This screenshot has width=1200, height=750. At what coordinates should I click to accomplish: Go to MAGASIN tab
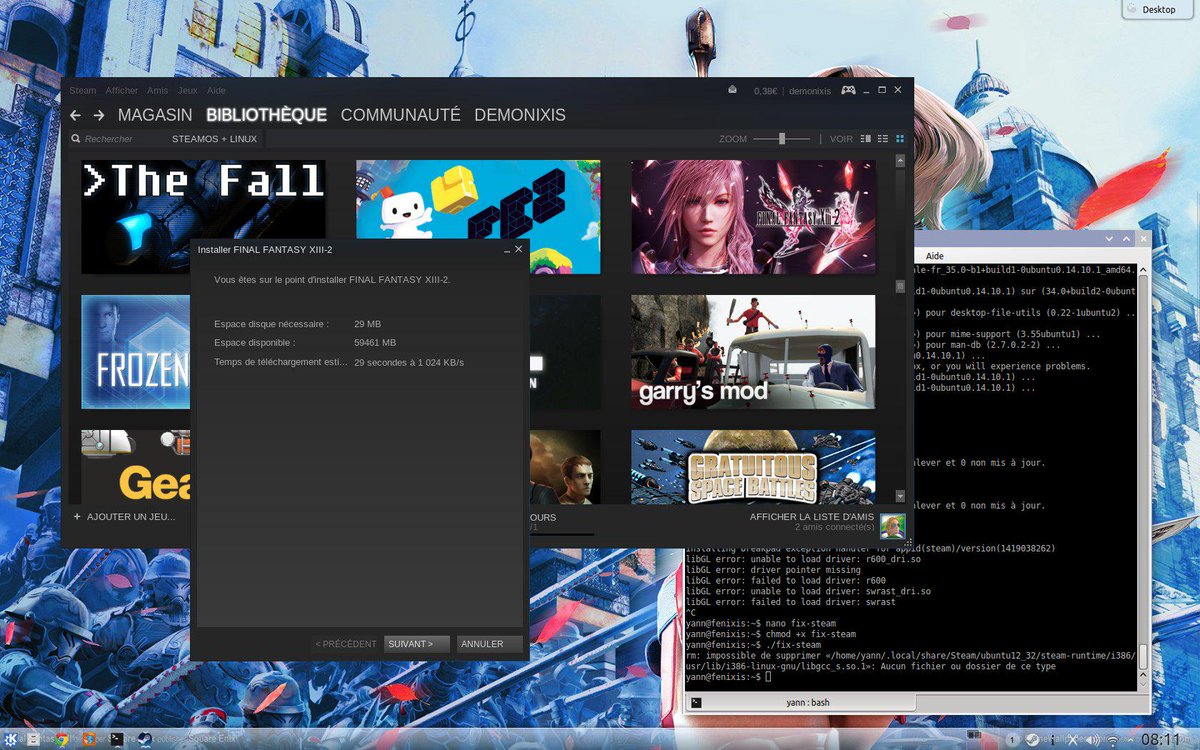[155, 115]
